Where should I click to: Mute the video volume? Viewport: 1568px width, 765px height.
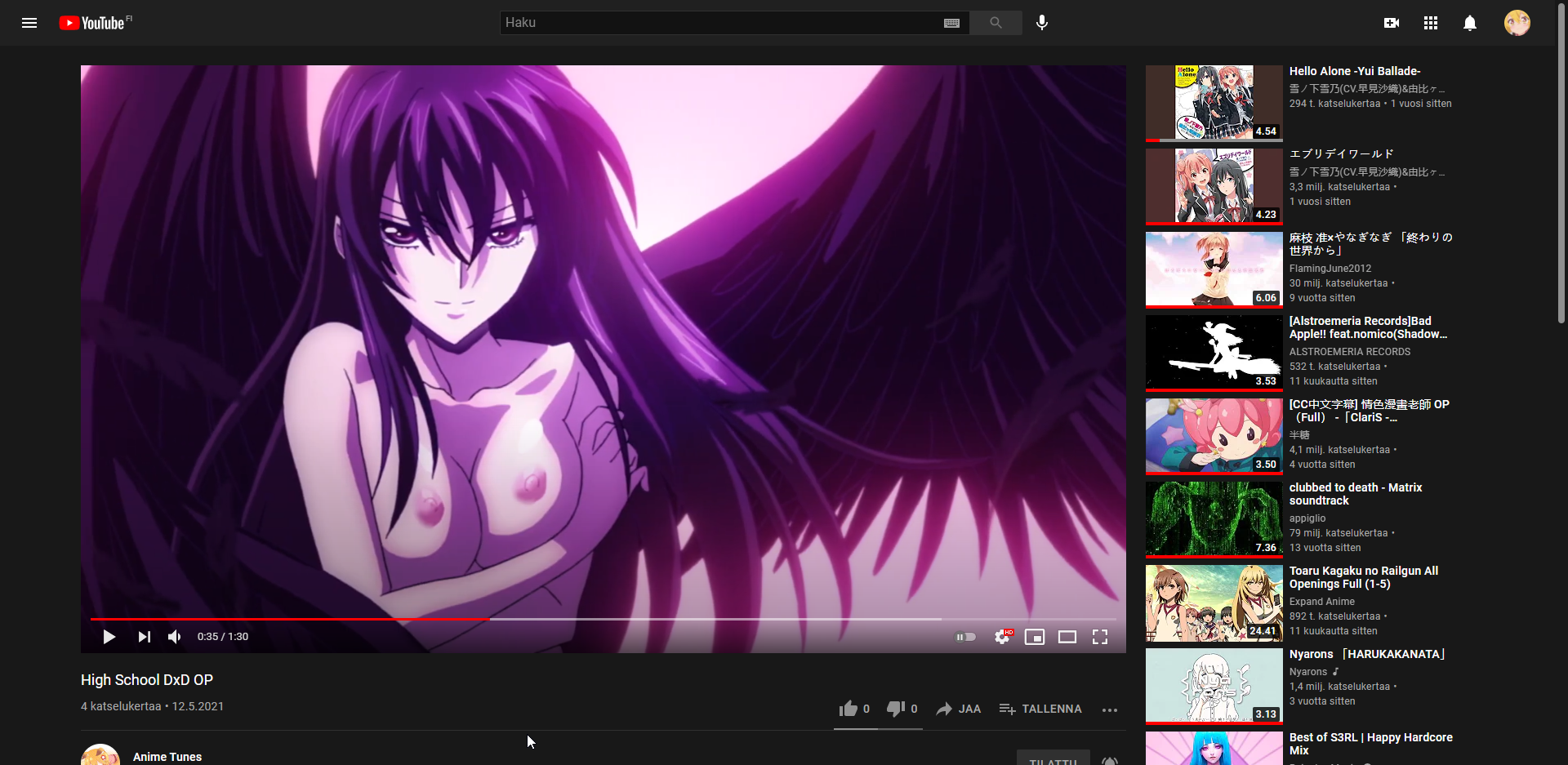tap(175, 637)
